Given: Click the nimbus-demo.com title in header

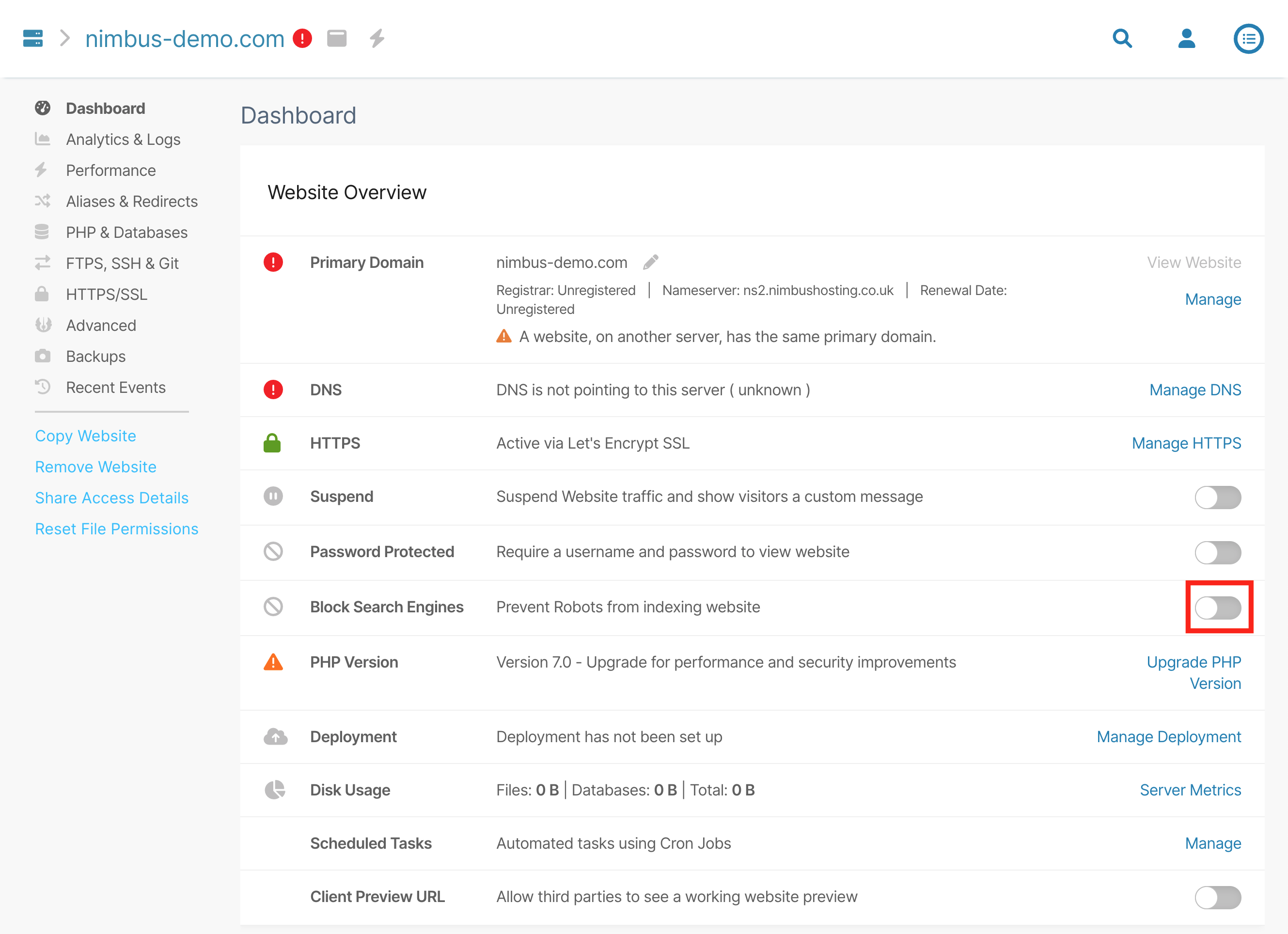Looking at the screenshot, I should pyautogui.click(x=185, y=39).
